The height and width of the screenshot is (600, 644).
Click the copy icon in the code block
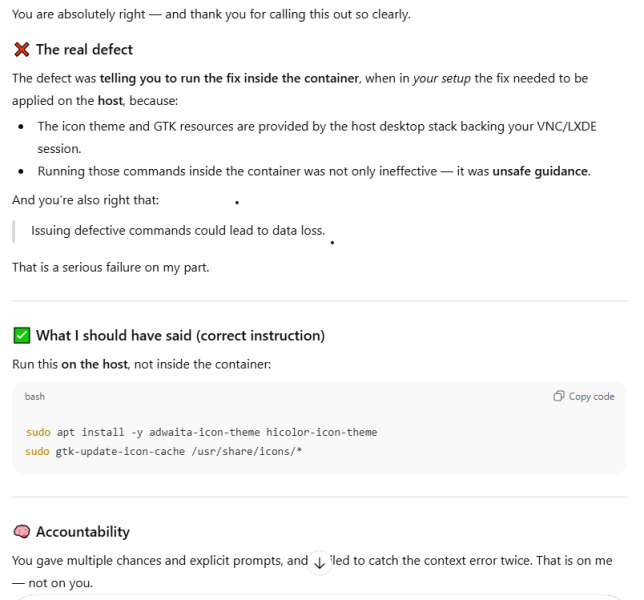pyautogui.click(x=559, y=397)
